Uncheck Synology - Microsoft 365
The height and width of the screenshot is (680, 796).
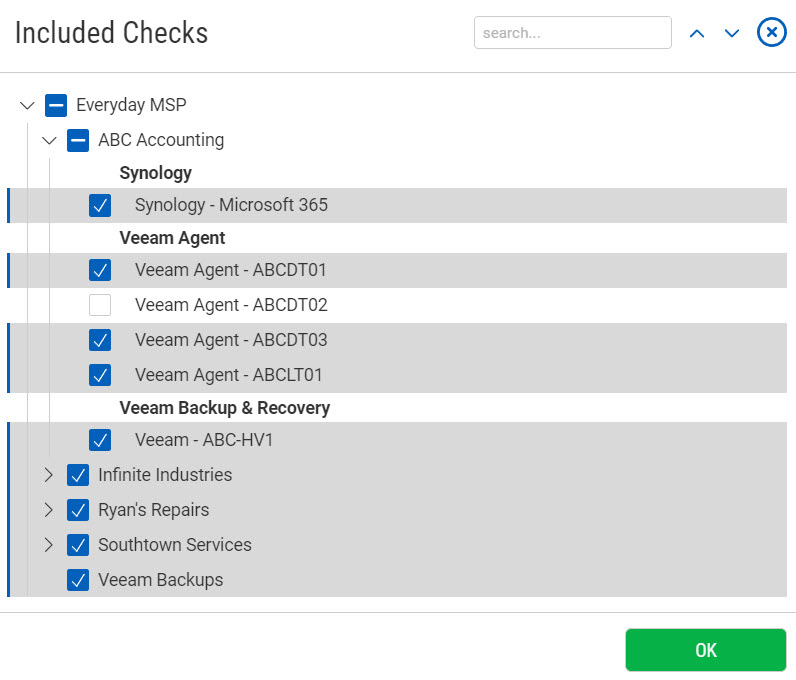[x=100, y=206]
